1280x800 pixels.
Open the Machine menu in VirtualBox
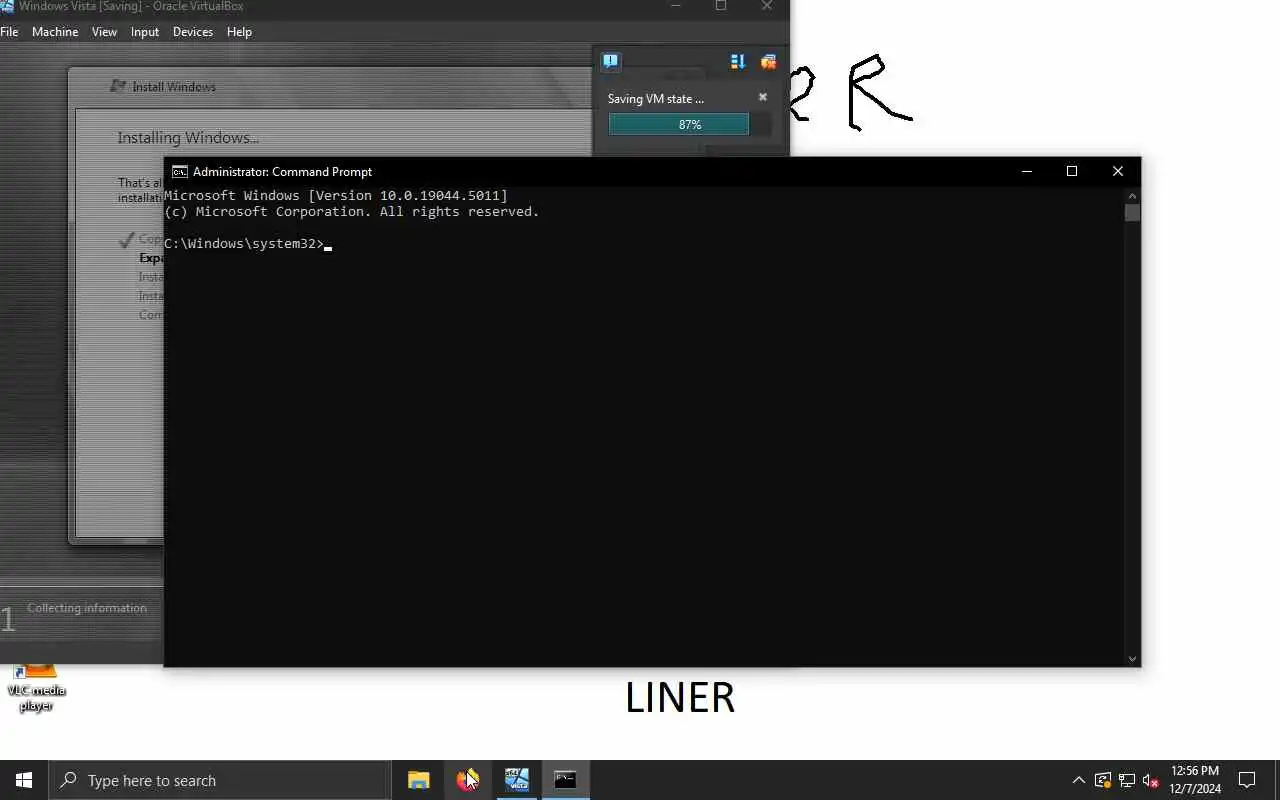pos(55,32)
